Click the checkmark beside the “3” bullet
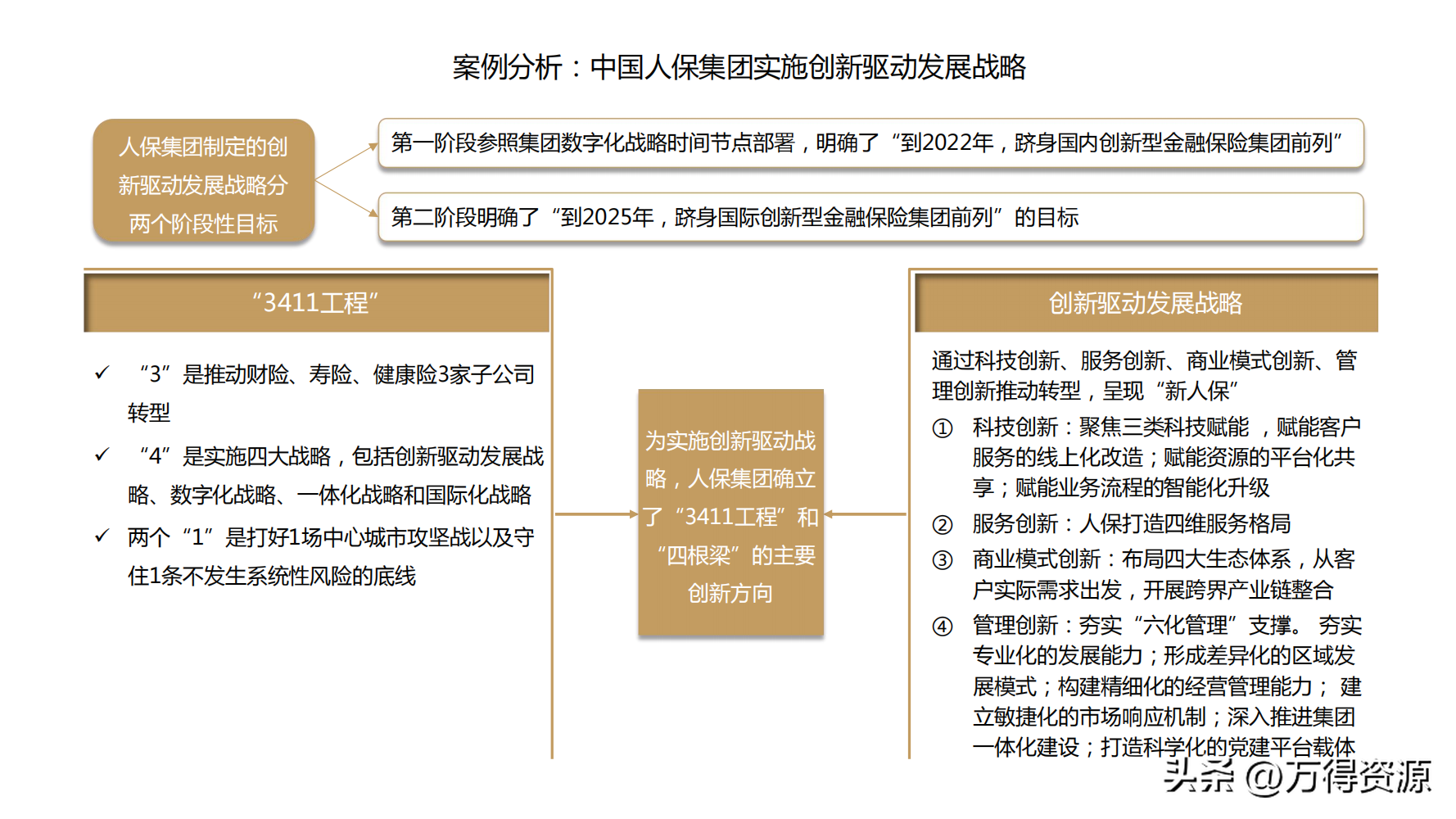 tap(102, 373)
